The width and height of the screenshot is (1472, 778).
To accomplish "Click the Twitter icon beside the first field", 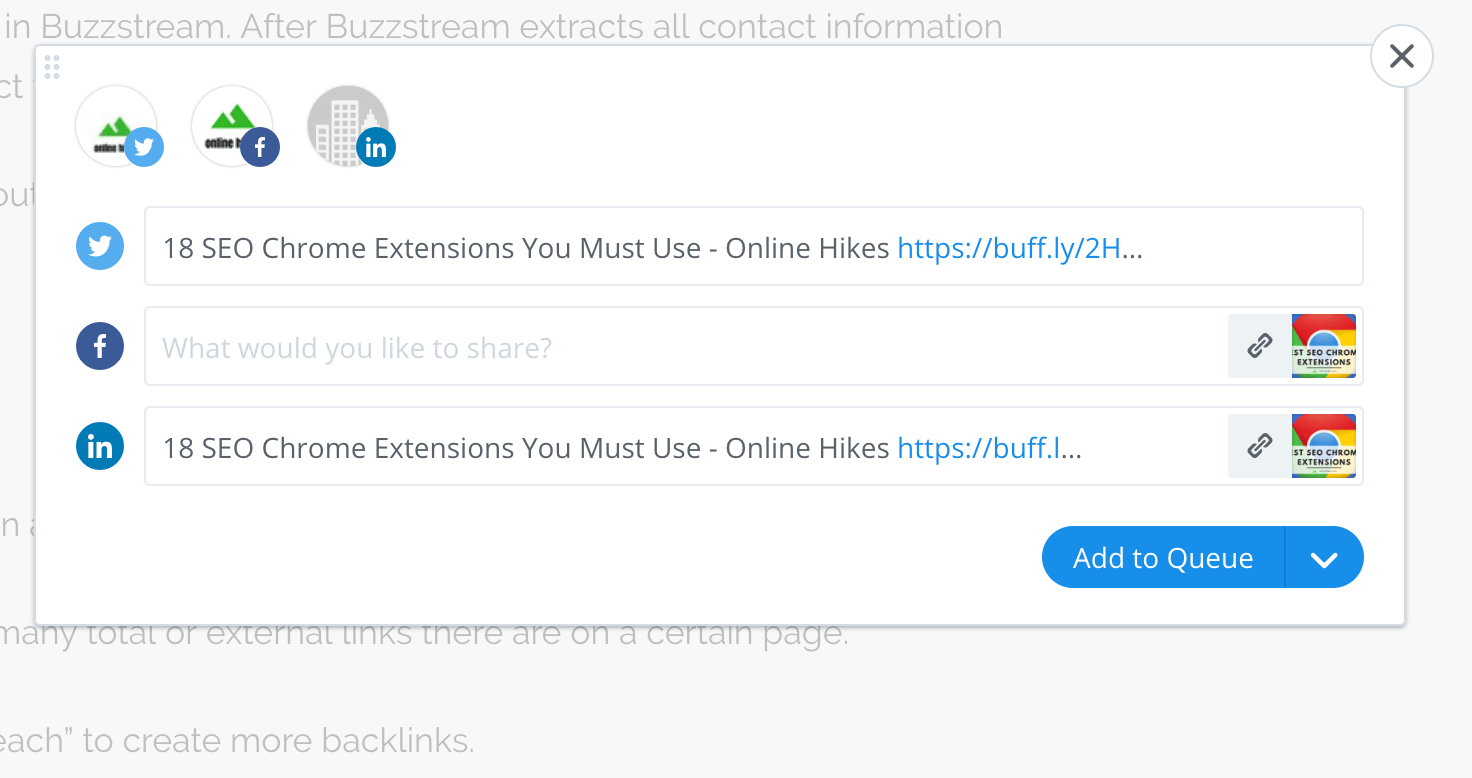I will tap(100, 246).
